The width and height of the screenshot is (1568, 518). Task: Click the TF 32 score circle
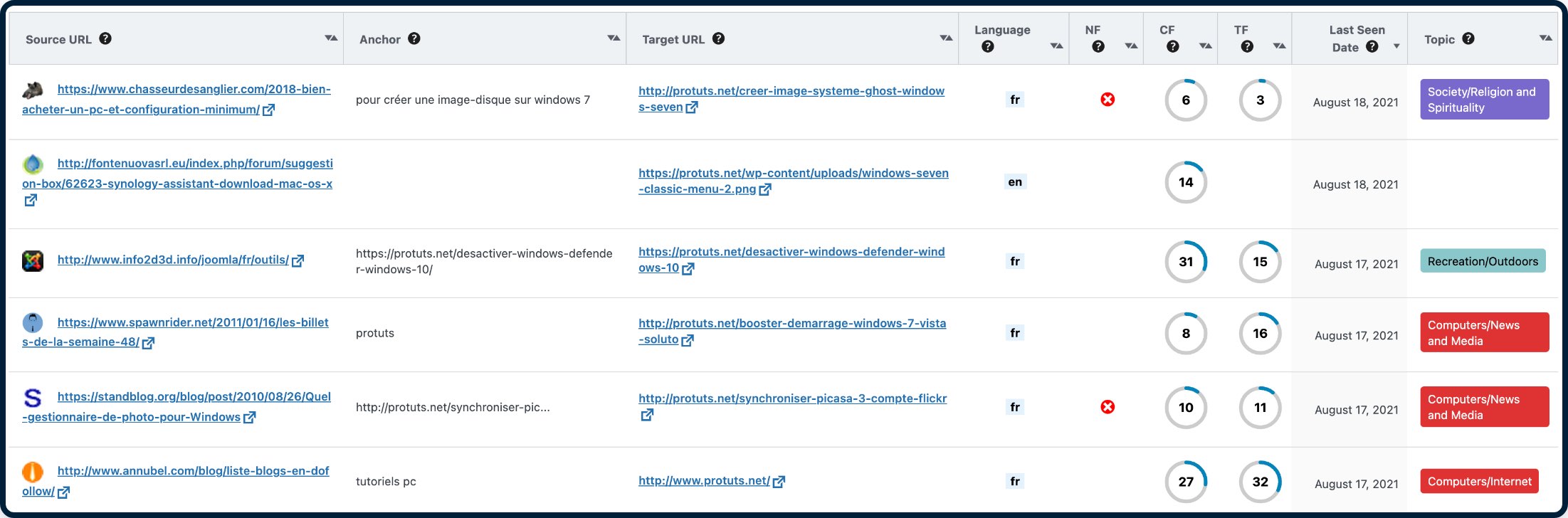coord(1260,481)
